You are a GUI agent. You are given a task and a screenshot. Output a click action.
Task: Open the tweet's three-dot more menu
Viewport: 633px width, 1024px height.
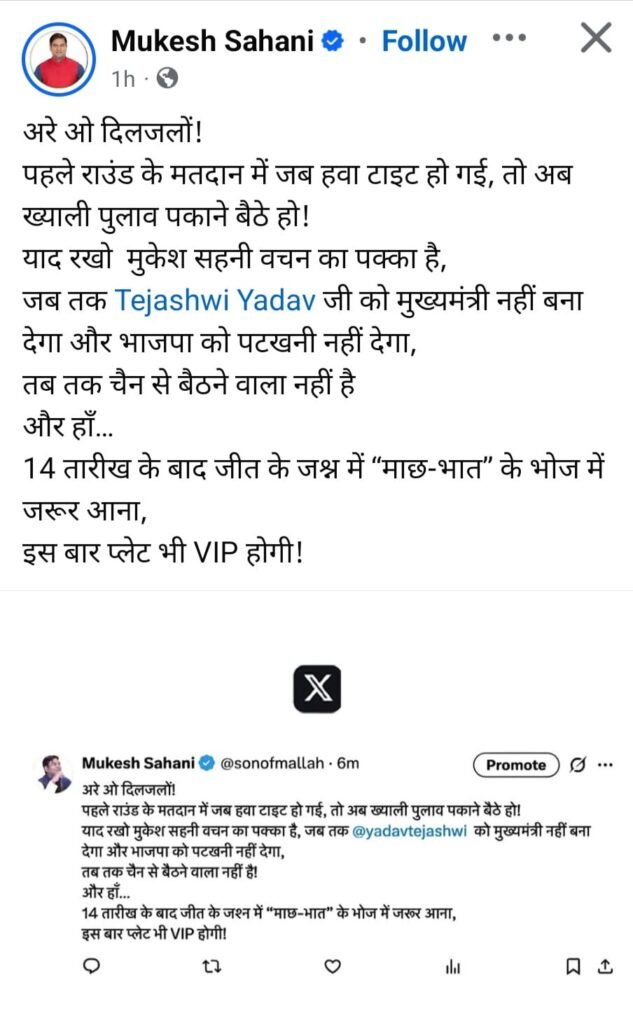pos(606,765)
